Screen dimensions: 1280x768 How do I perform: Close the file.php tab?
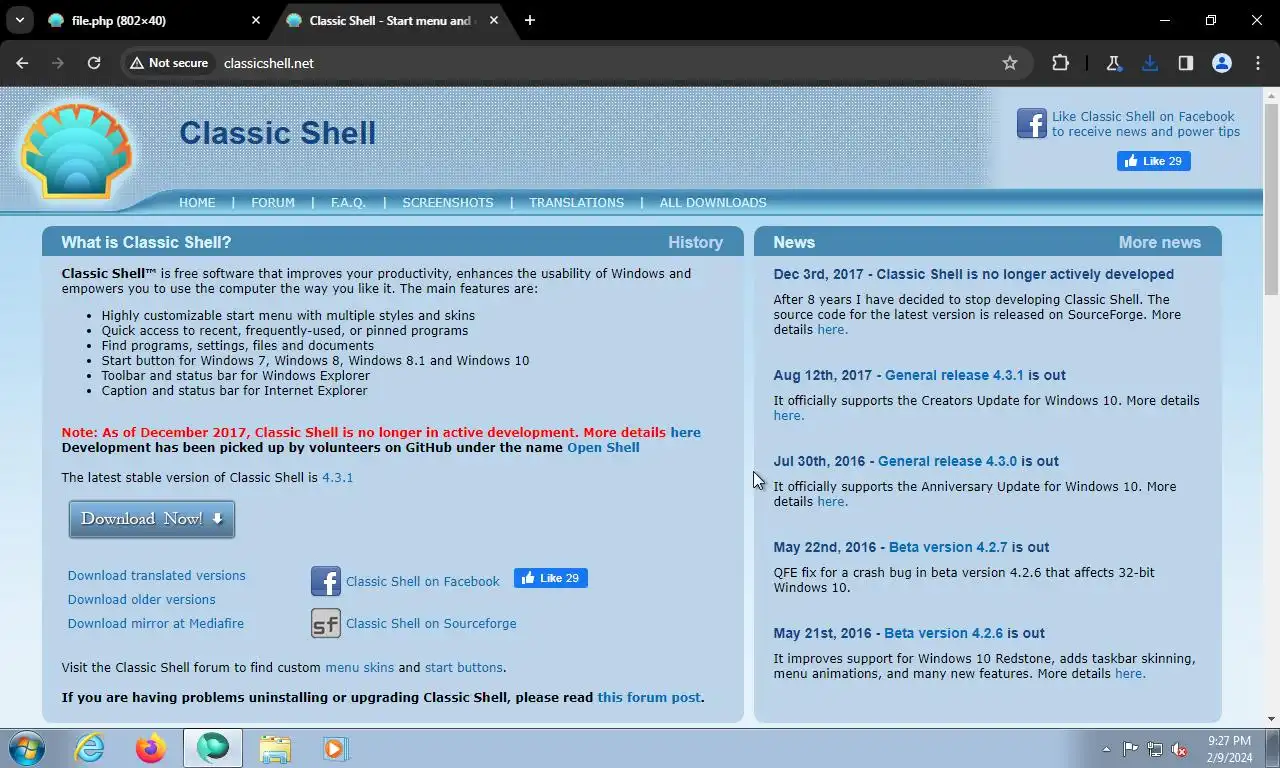(x=256, y=20)
